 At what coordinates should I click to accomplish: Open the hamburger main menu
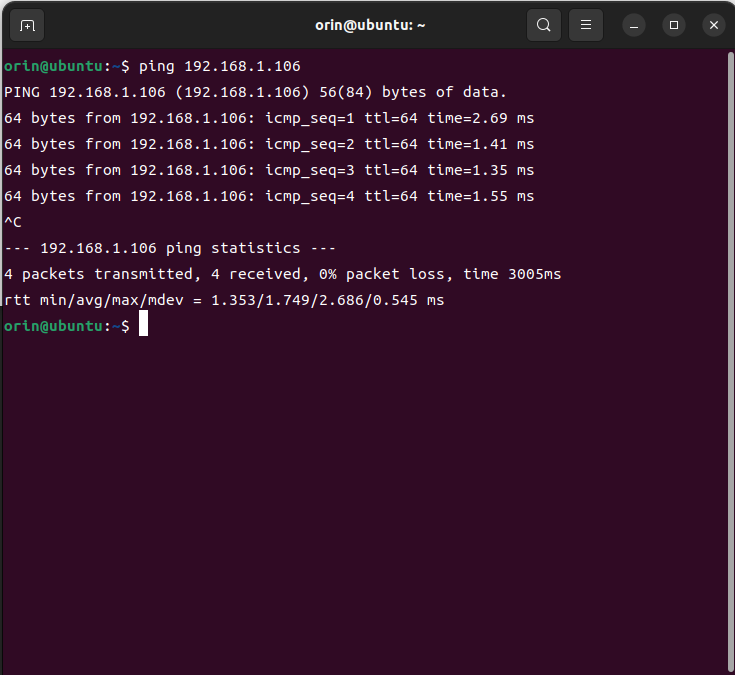[x=586, y=25]
